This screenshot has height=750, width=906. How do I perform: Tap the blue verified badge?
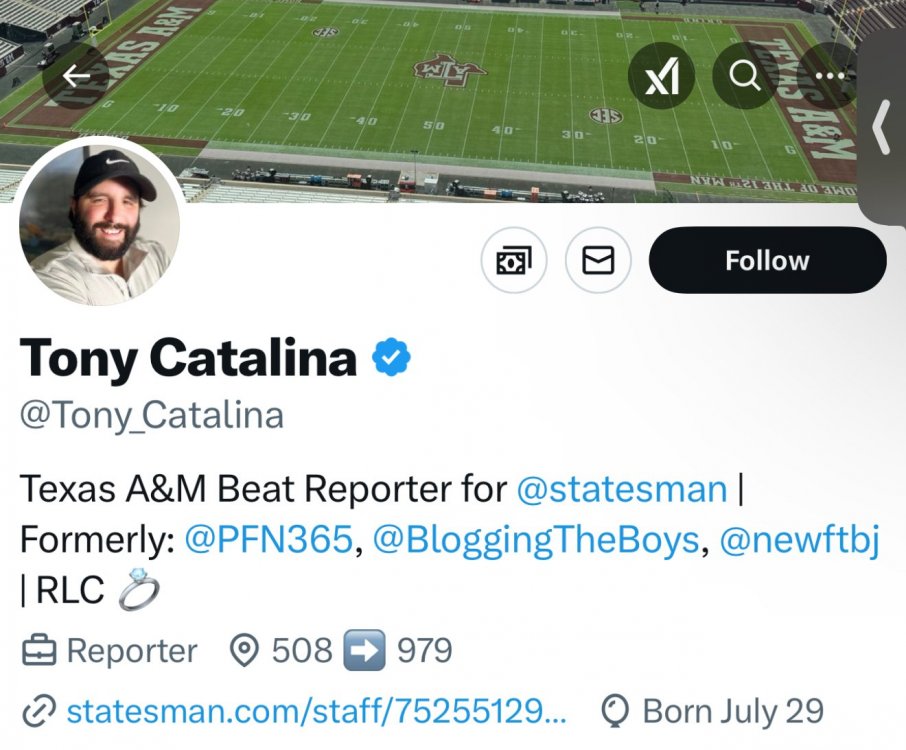[392, 357]
